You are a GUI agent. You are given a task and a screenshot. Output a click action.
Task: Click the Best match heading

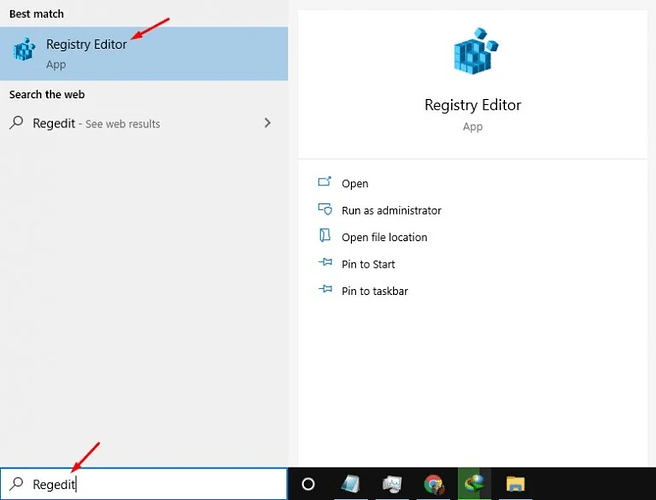pos(37,14)
